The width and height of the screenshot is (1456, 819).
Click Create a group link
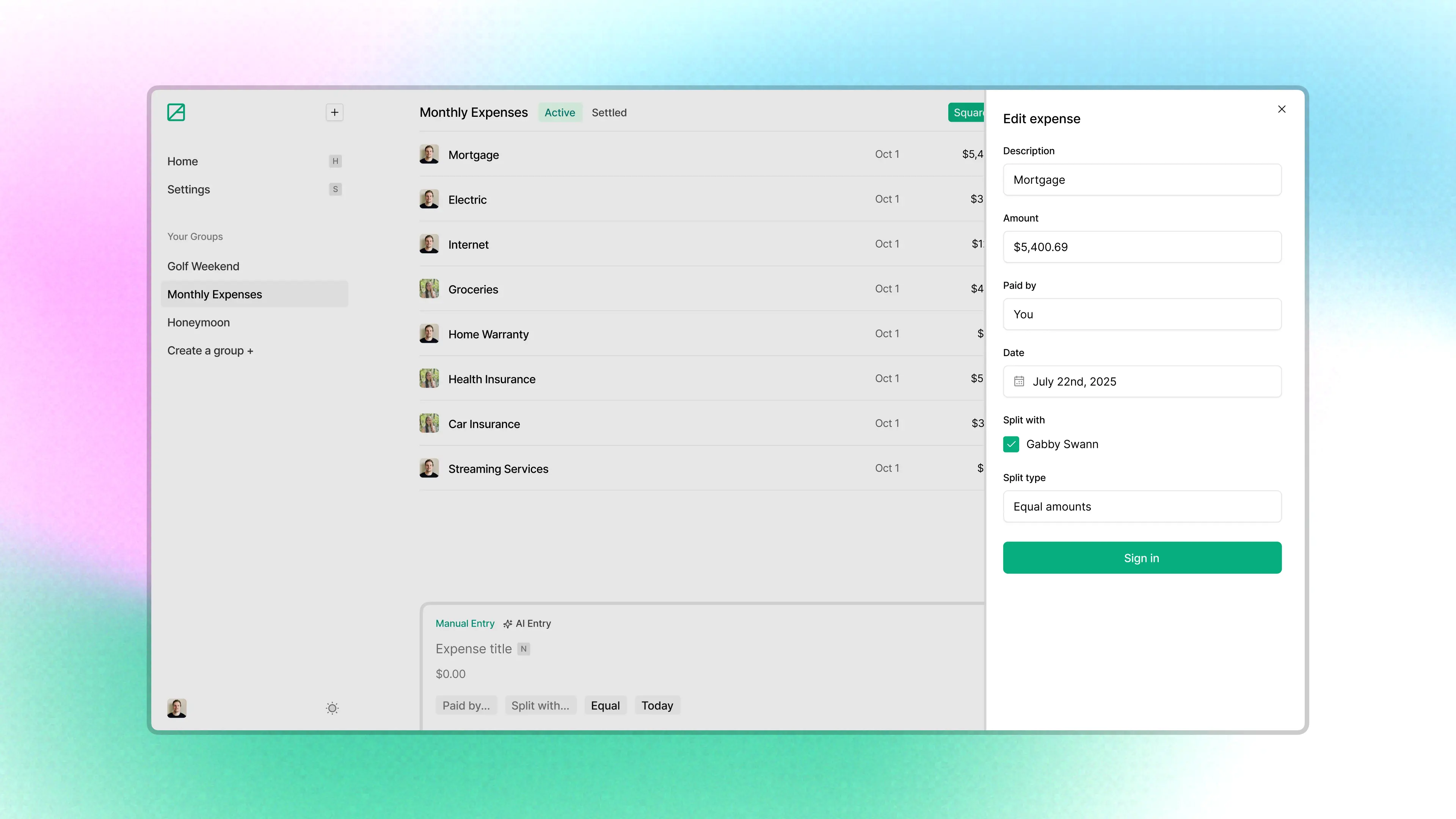pyautogui.click(x=210, y=350)
